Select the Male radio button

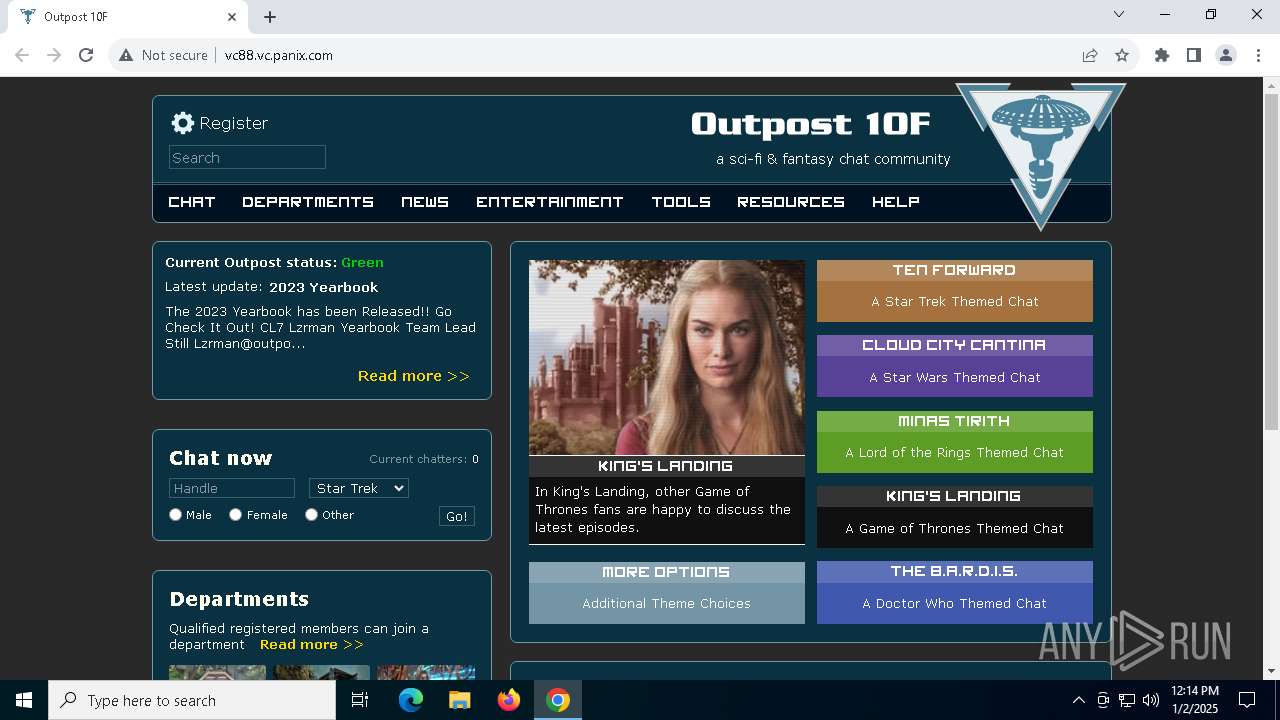[x=176, y=514]
